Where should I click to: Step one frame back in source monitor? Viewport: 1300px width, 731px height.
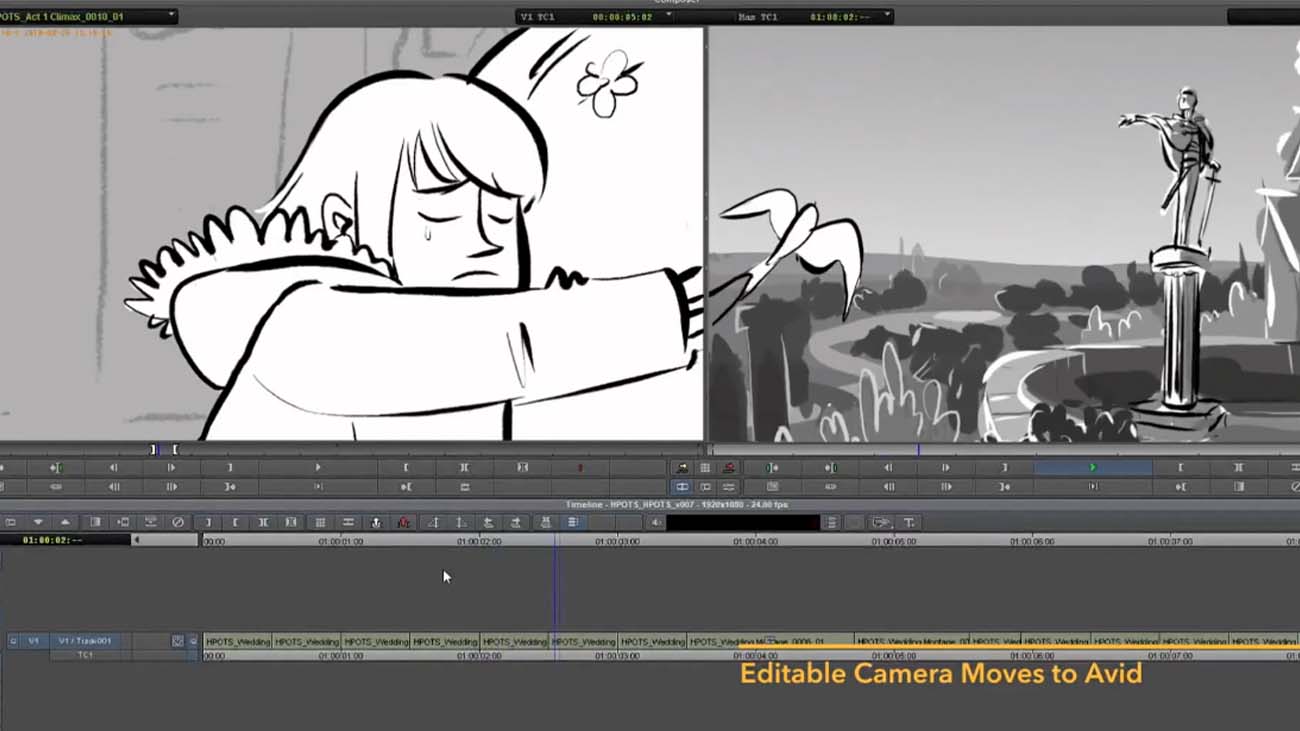(113, 467)
